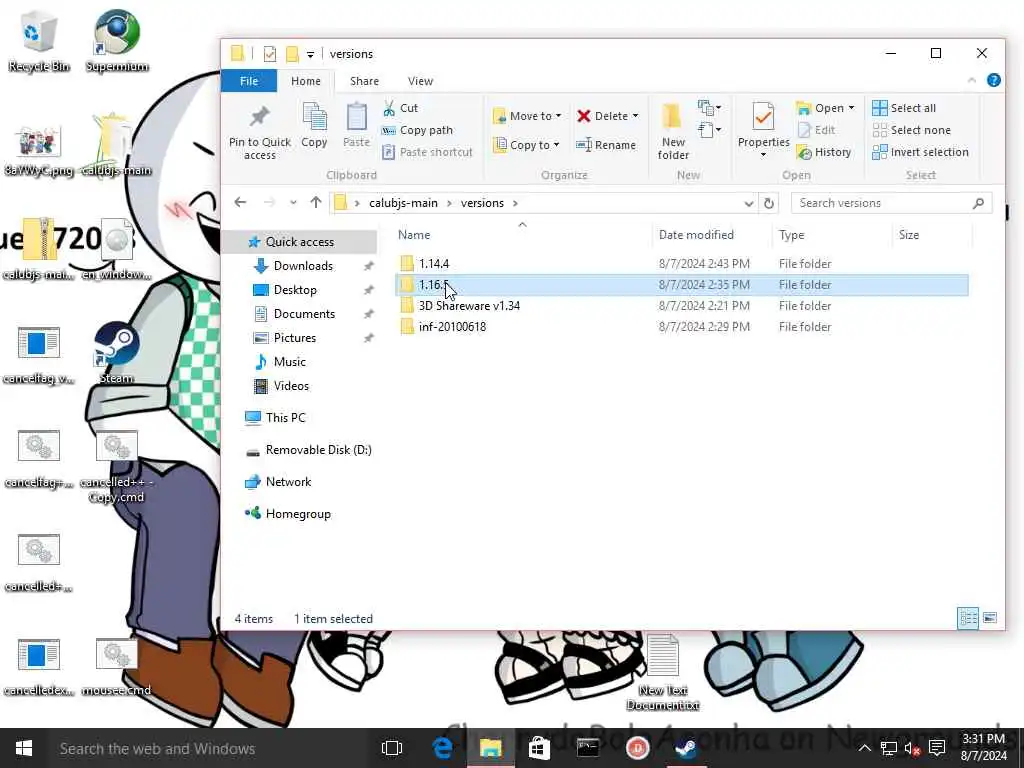Switch to the Share ribbon tab

pyautogui.click(x=364, y=81)
